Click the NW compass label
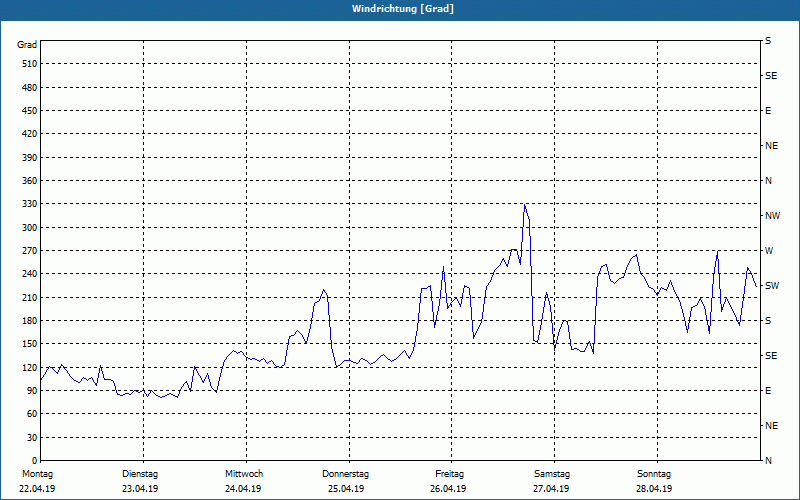Viewport: 800px width, 500px height. pos(772,216)
